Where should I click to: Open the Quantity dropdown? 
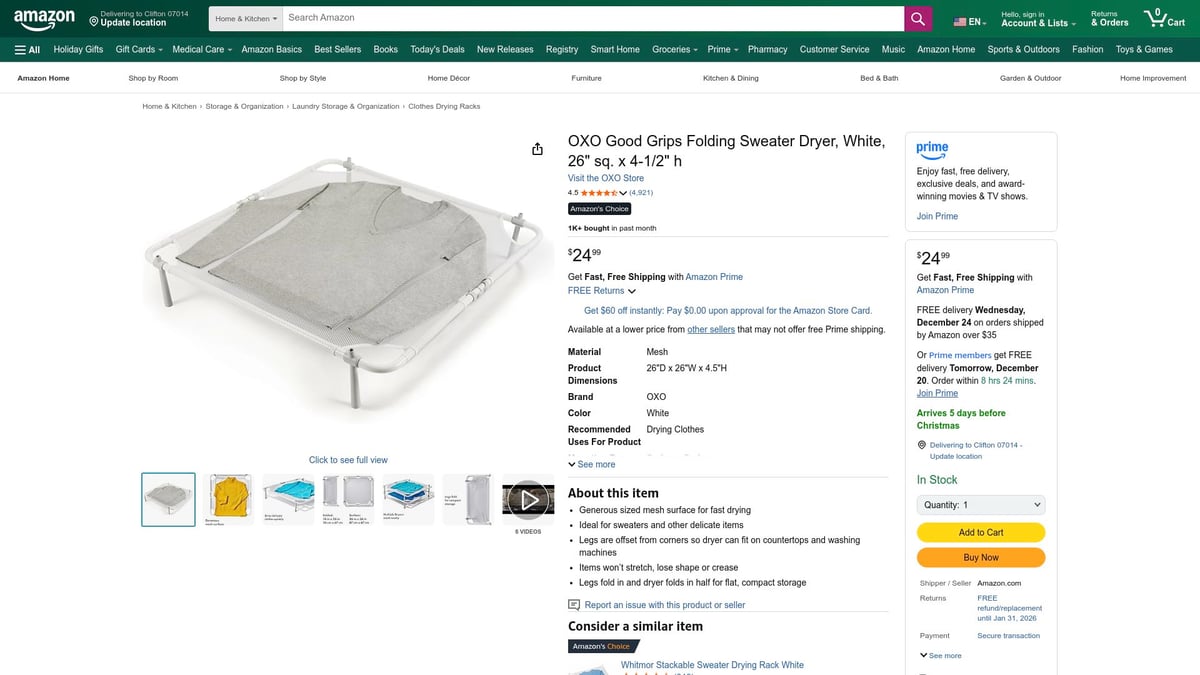[x=980, y=504]
